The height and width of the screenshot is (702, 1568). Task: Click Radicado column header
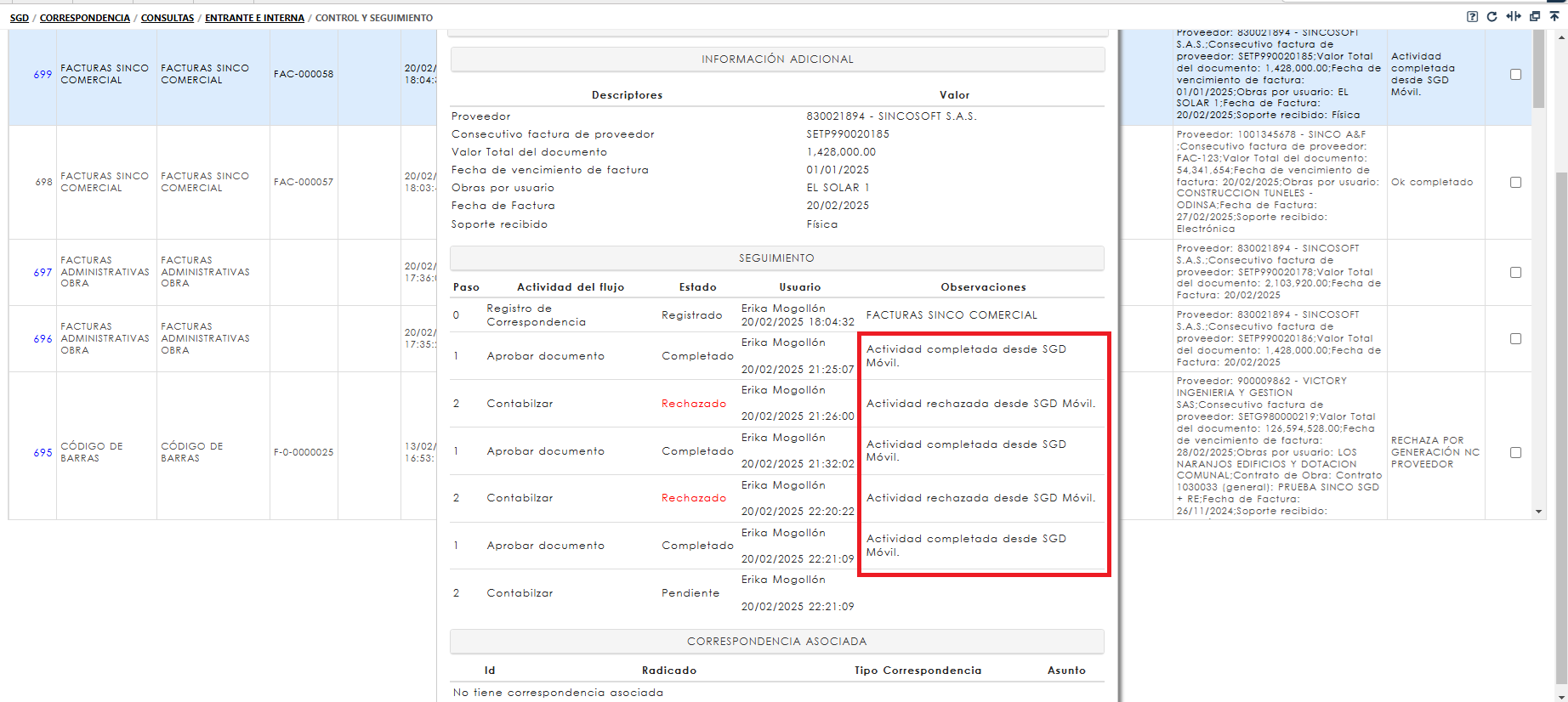pos(669,671)
